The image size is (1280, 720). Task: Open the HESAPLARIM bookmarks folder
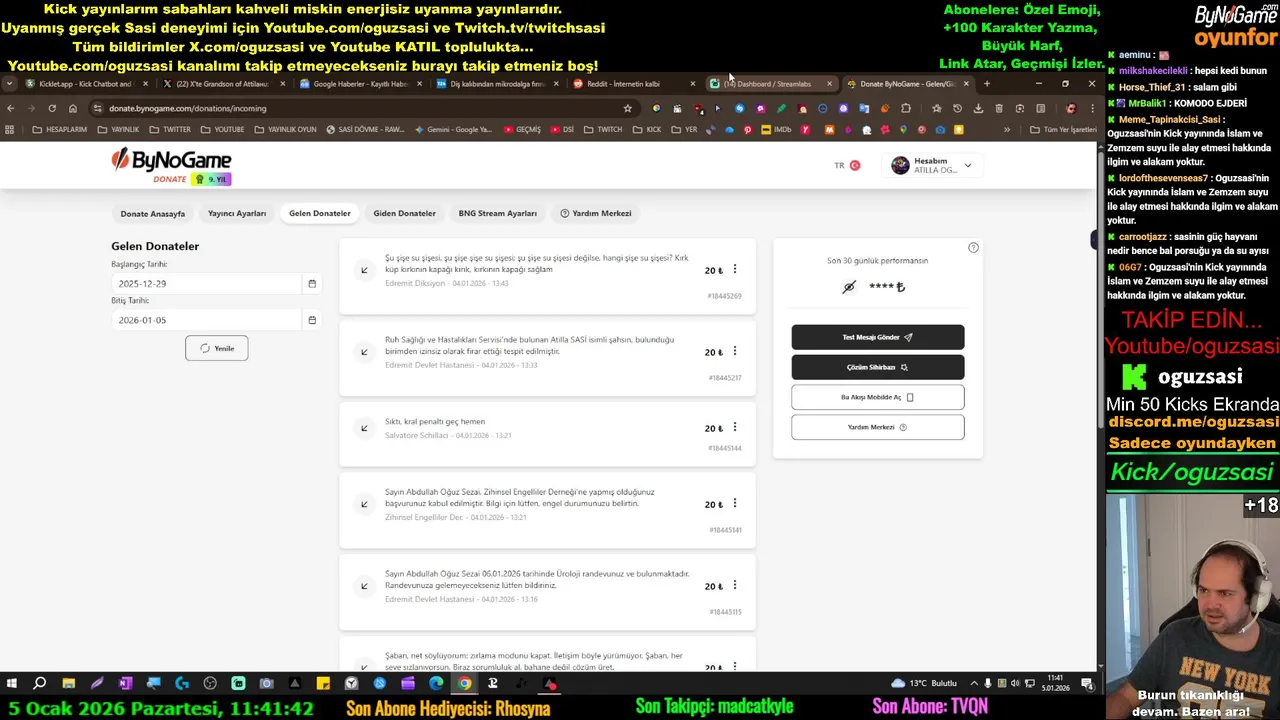59,129
